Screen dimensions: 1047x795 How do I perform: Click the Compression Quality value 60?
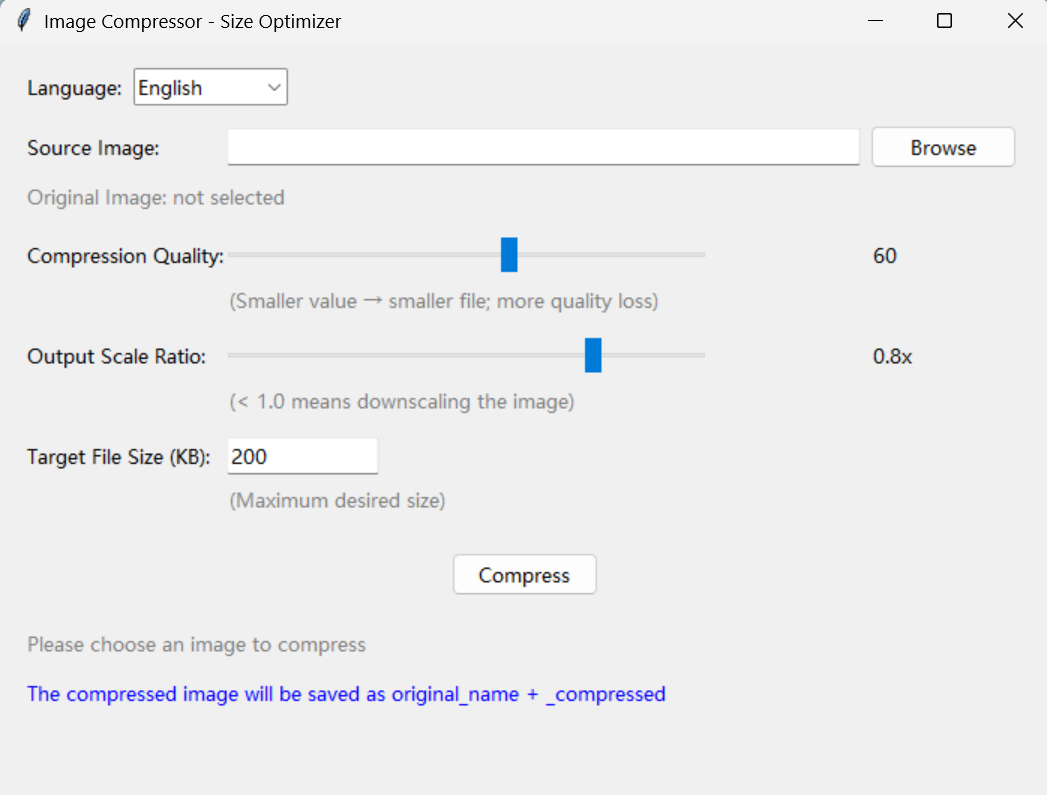(x=885, y=256)
